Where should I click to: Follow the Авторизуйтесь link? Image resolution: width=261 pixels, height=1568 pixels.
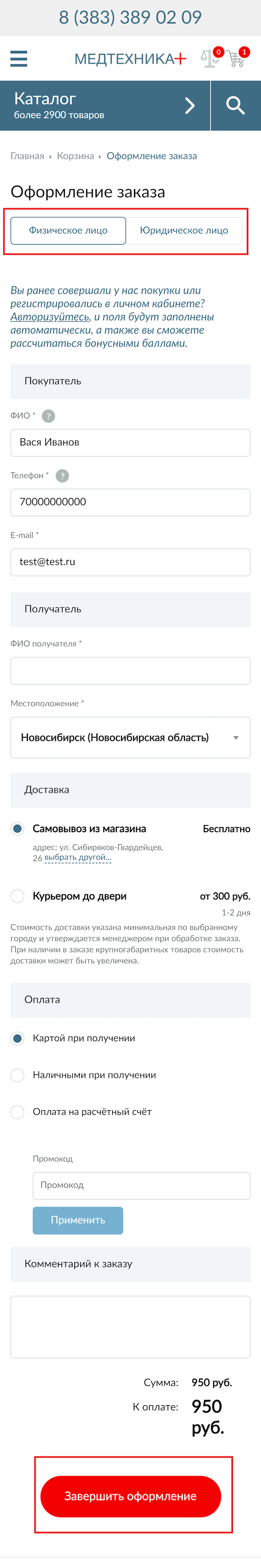[49, 316]
